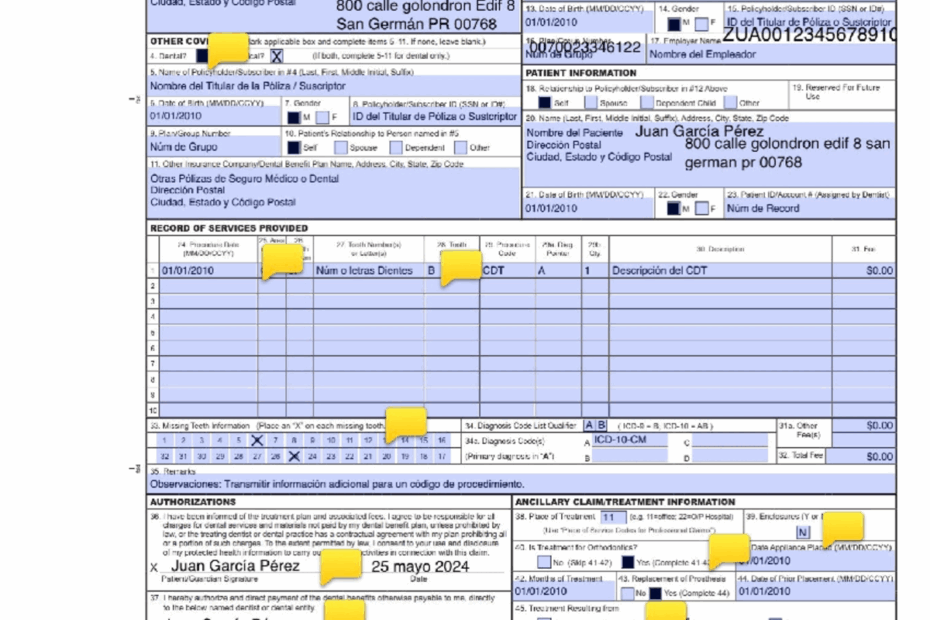Click the Place of Treatment field showing 11
Viewport: 930px width, 620px height.
tap(609, 518)
